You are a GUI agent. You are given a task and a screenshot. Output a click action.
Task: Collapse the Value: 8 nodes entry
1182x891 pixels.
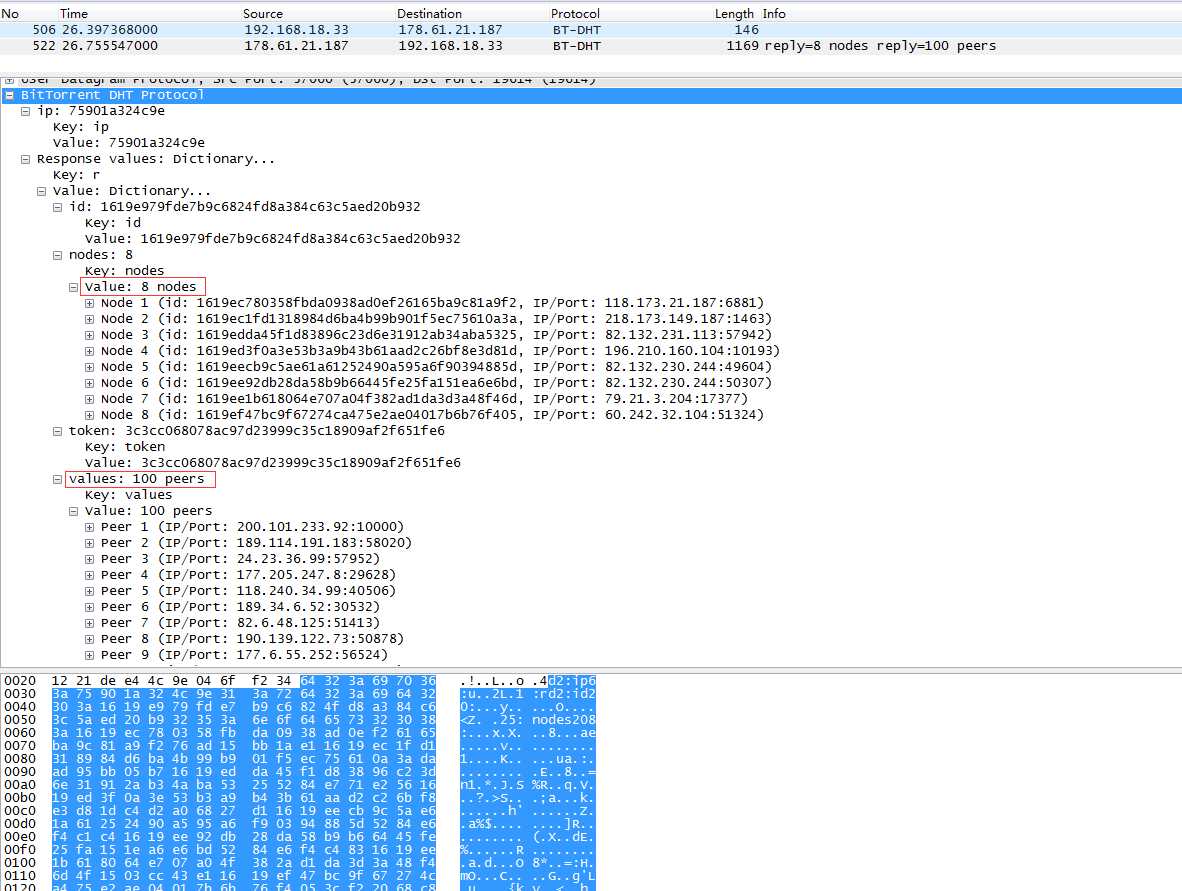click(73, 287)
